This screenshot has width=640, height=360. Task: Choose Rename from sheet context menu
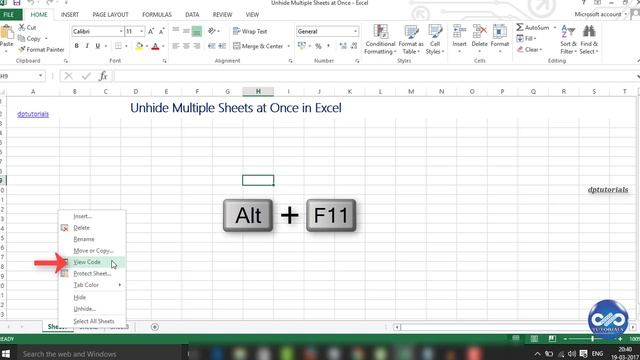92,239
